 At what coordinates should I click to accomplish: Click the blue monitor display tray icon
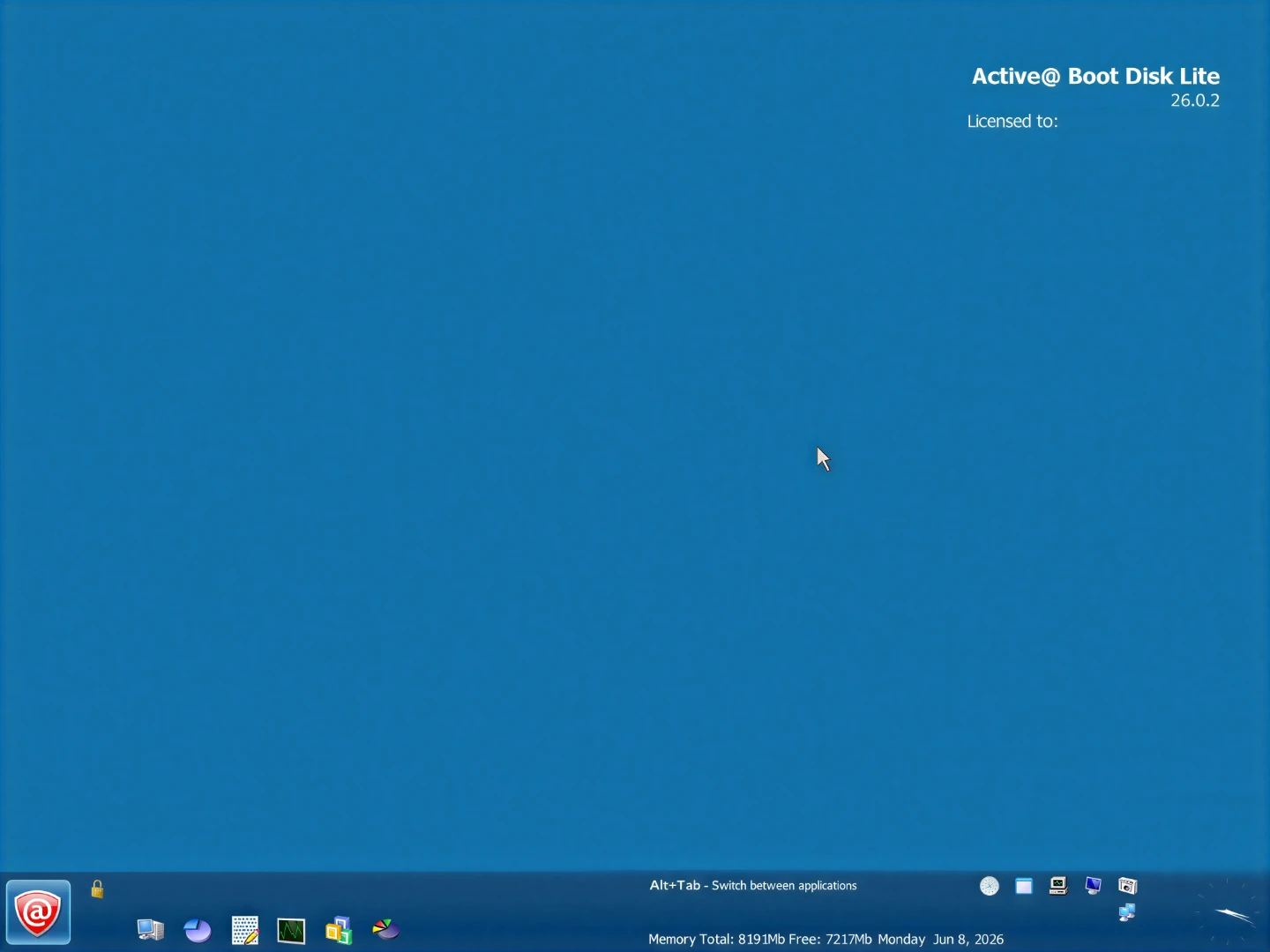[x=1093, y=886]
